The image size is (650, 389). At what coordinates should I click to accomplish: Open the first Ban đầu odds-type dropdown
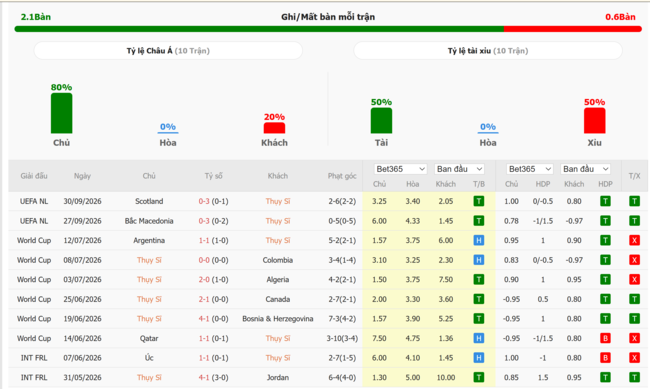point(459,169)
